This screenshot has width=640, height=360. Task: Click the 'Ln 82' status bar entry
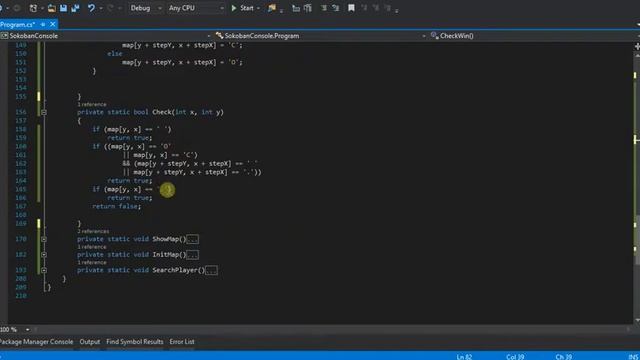pyautogui.click(x=464, y=357)
